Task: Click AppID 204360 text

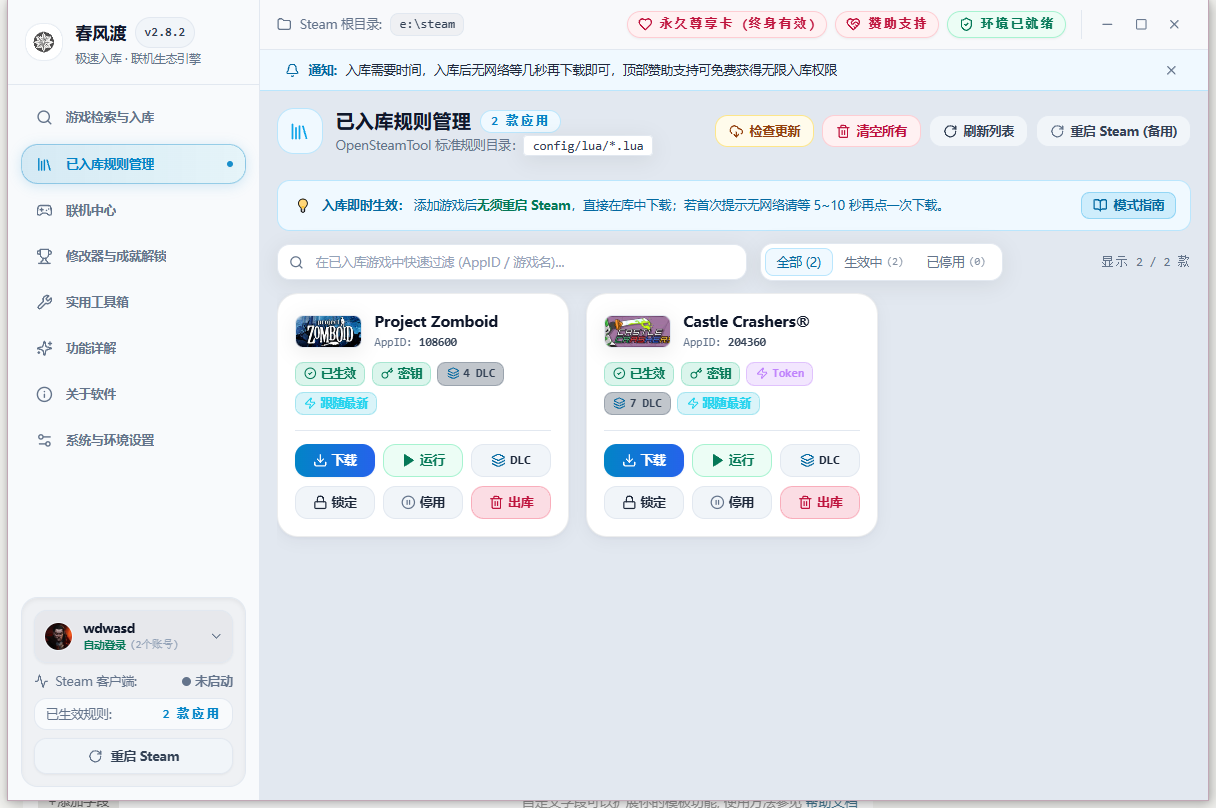Action: [x=724, y=342]
